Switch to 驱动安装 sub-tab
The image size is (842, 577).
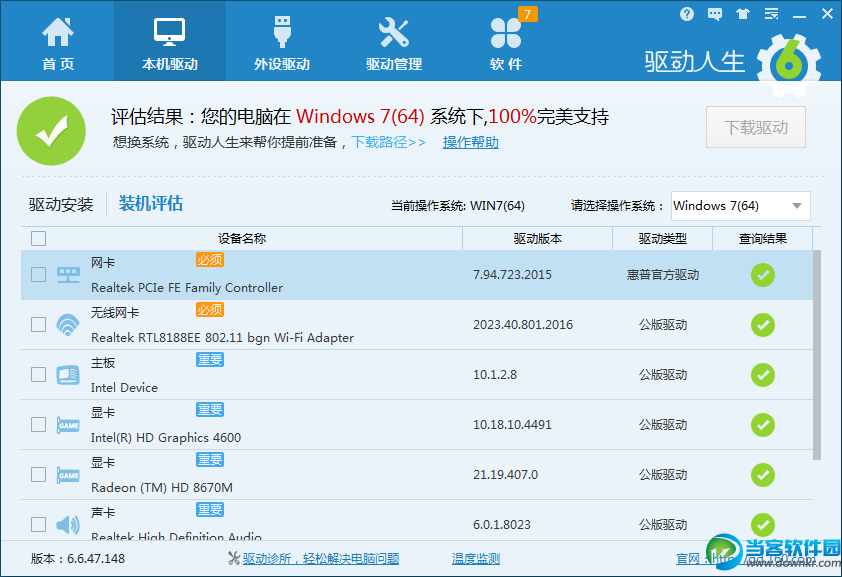pyautogui.click(x=61, y=204)
